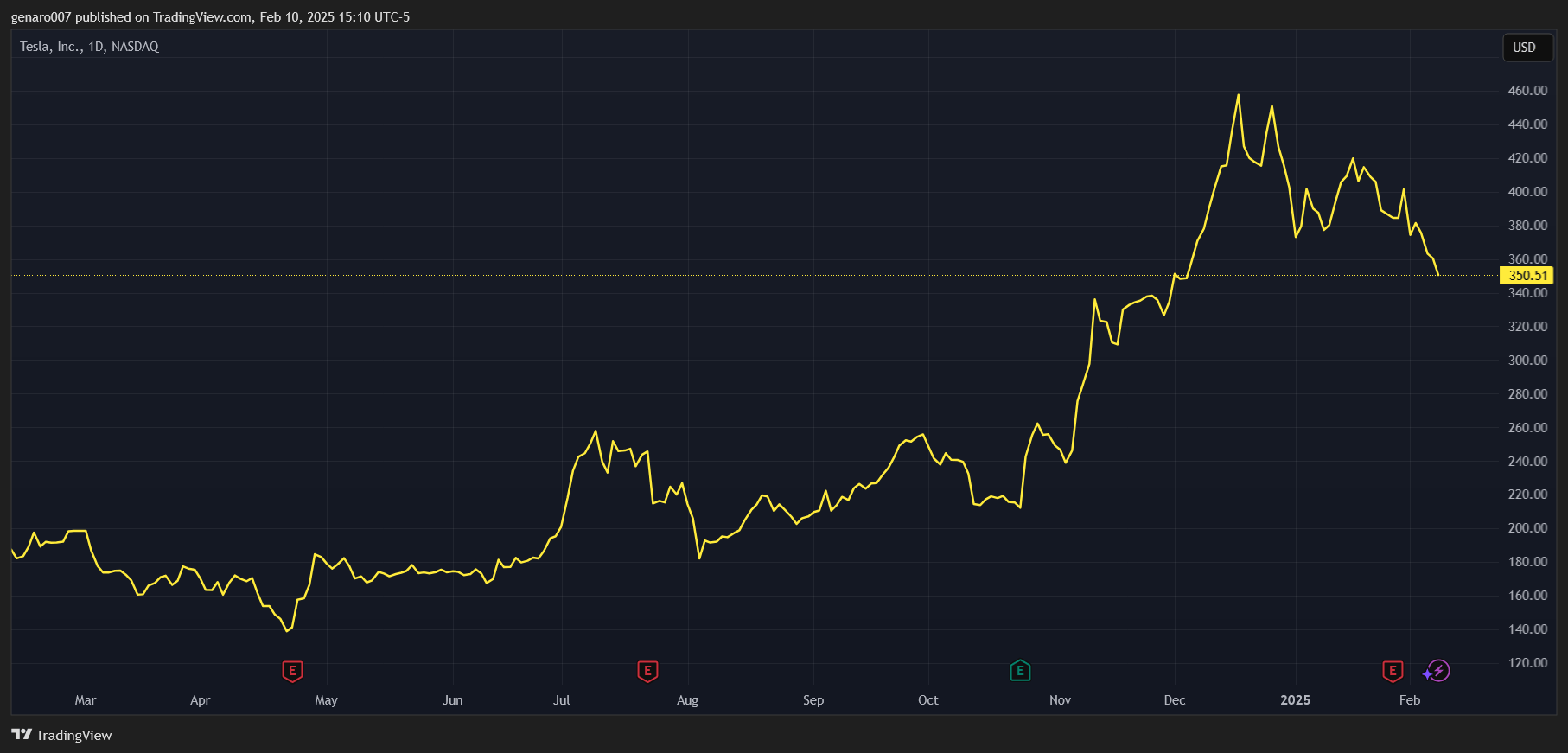Click the Aug label on time axis
Viewport: 1568px width, 753px height.
[687, 700]
